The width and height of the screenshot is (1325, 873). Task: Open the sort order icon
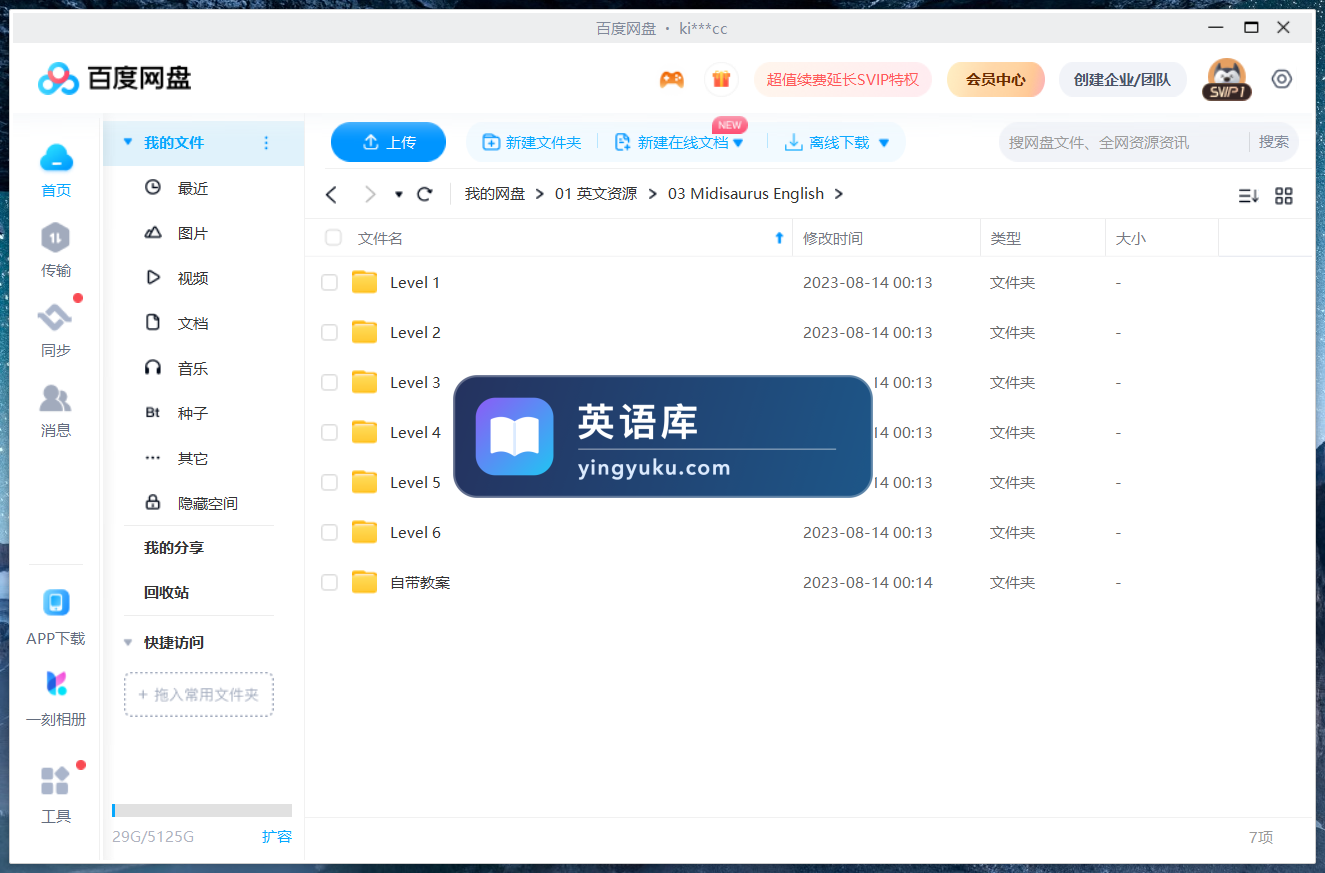point(1248,196)
